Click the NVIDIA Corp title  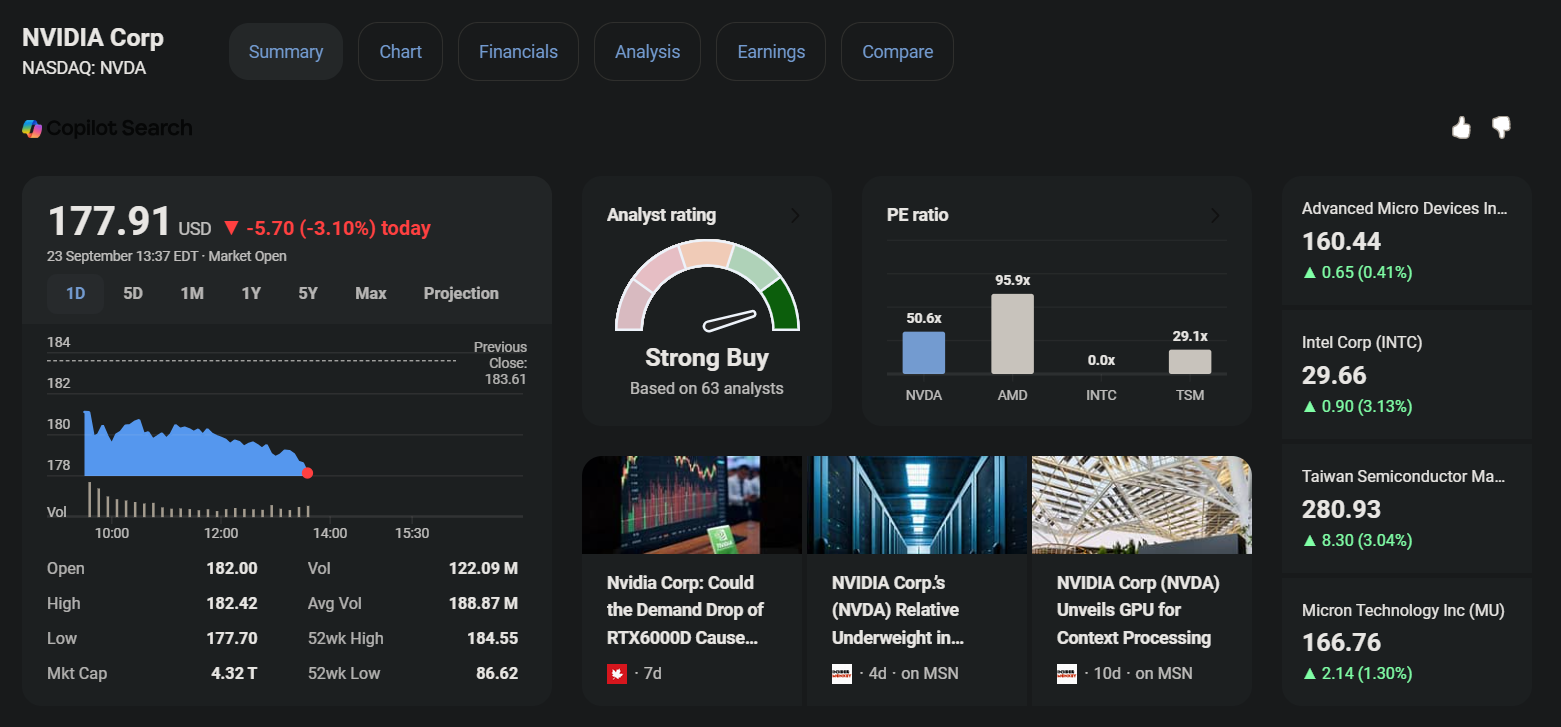click(93, 38)
